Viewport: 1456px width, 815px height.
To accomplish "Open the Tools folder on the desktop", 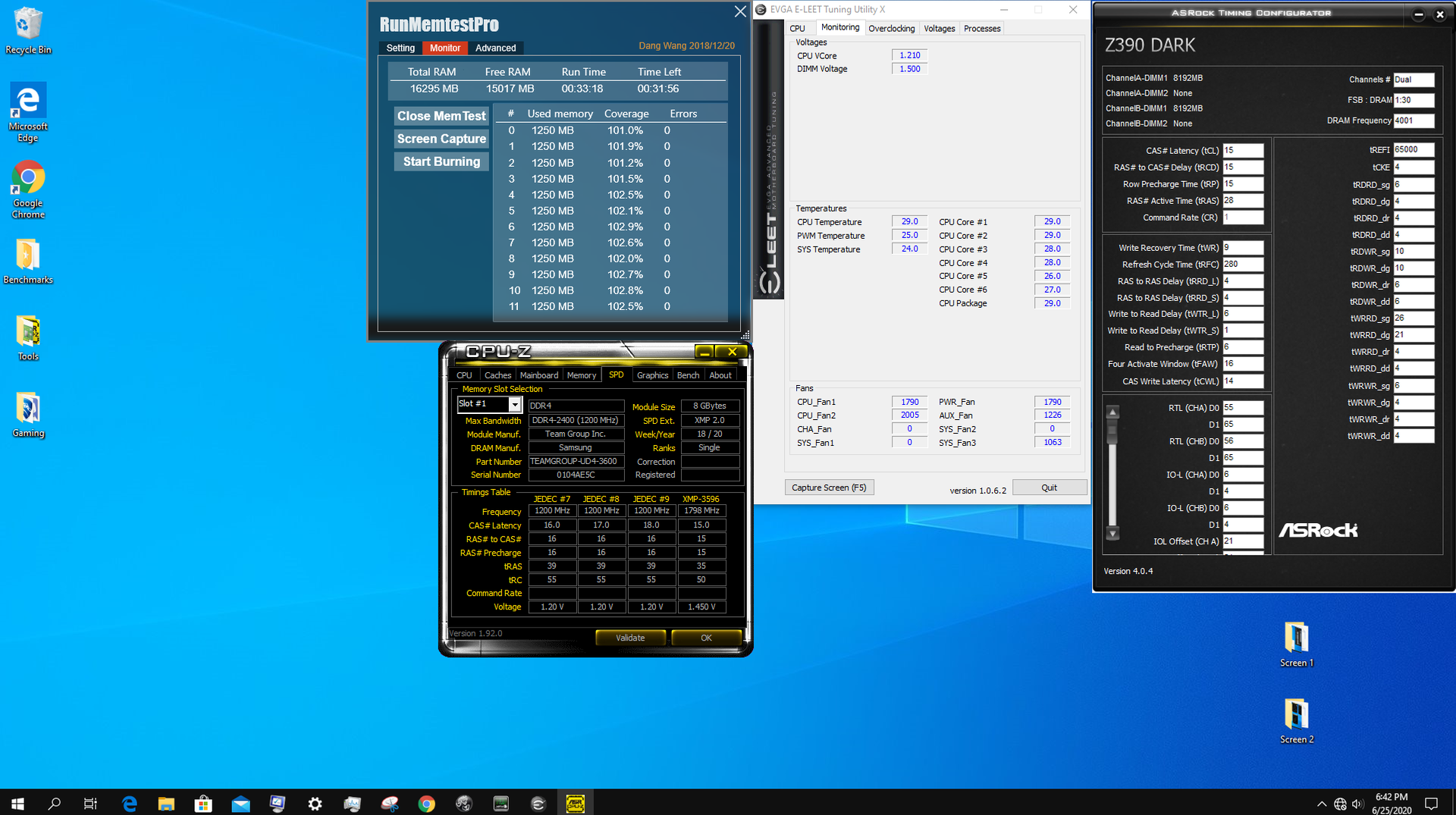I will pyautogui.click(x=28, y=338).
